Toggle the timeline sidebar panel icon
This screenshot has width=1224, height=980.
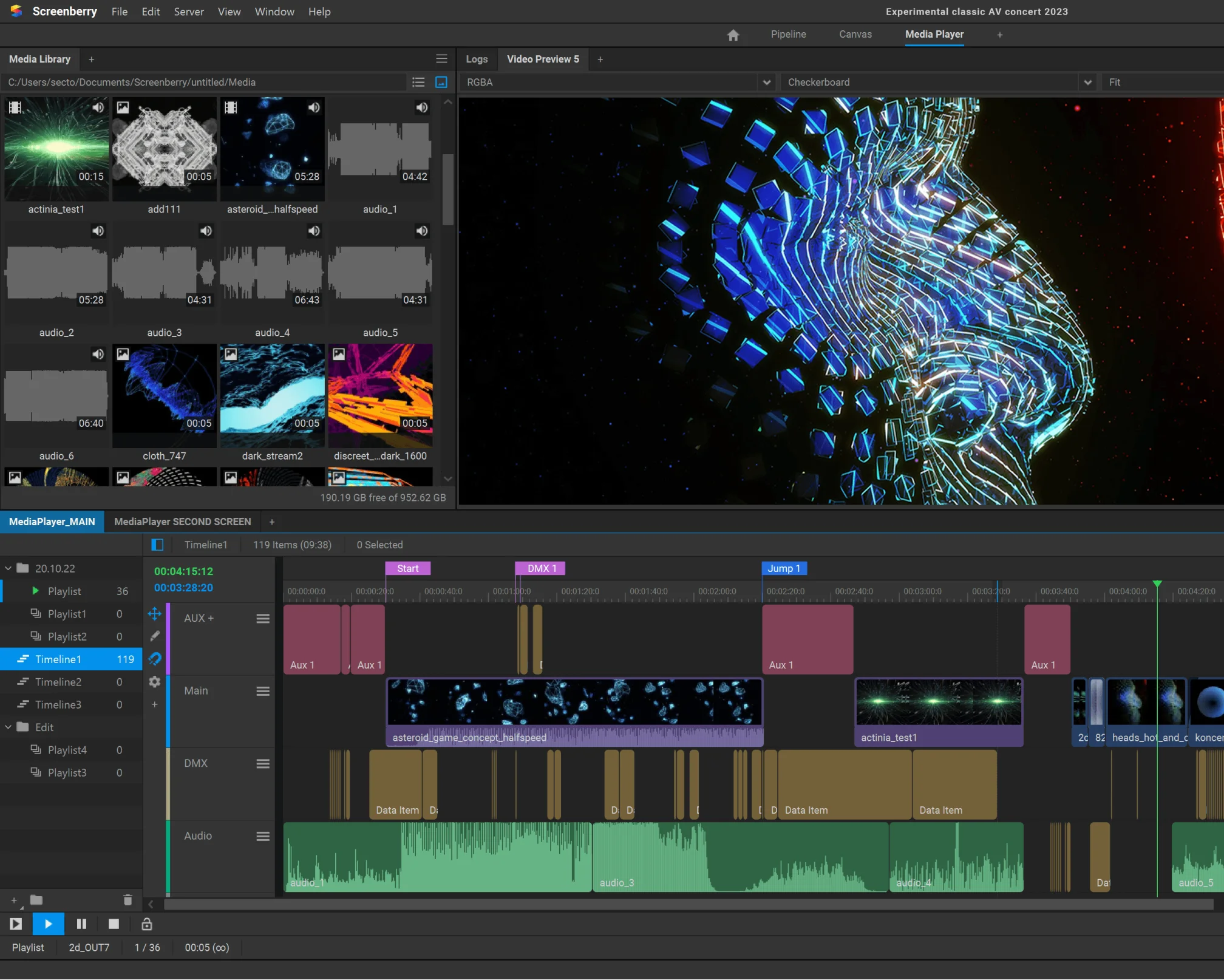click(157, 545)
